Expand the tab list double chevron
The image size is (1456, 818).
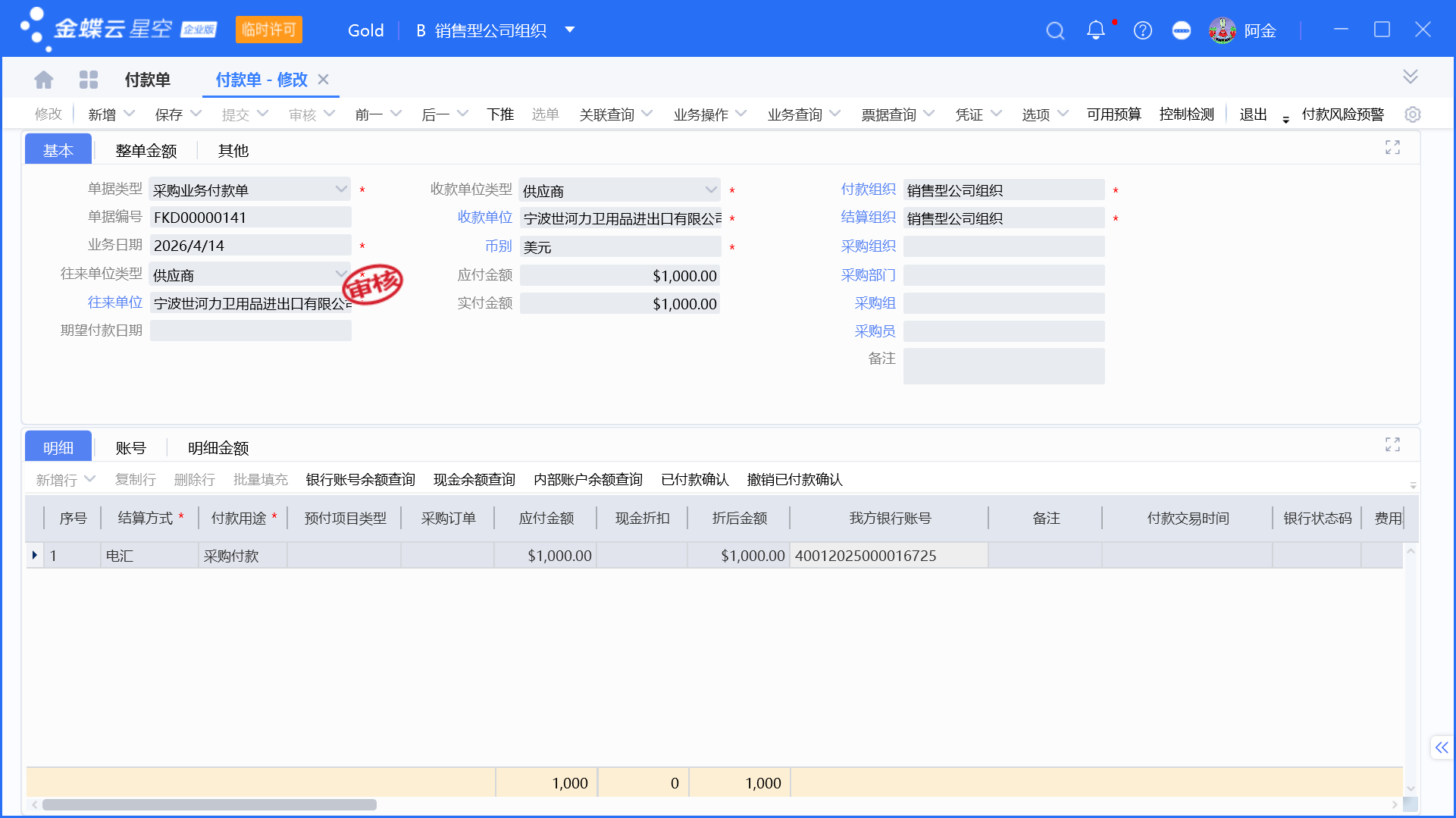point(1410,77)
